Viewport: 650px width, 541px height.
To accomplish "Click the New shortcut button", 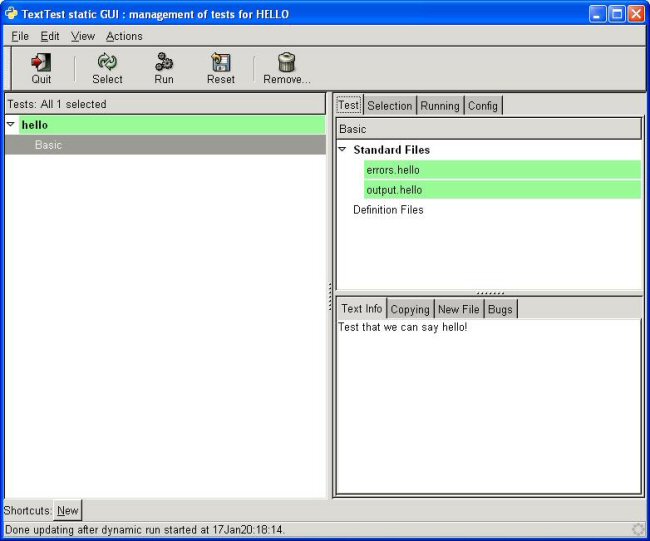I will [x=68, y=510].
